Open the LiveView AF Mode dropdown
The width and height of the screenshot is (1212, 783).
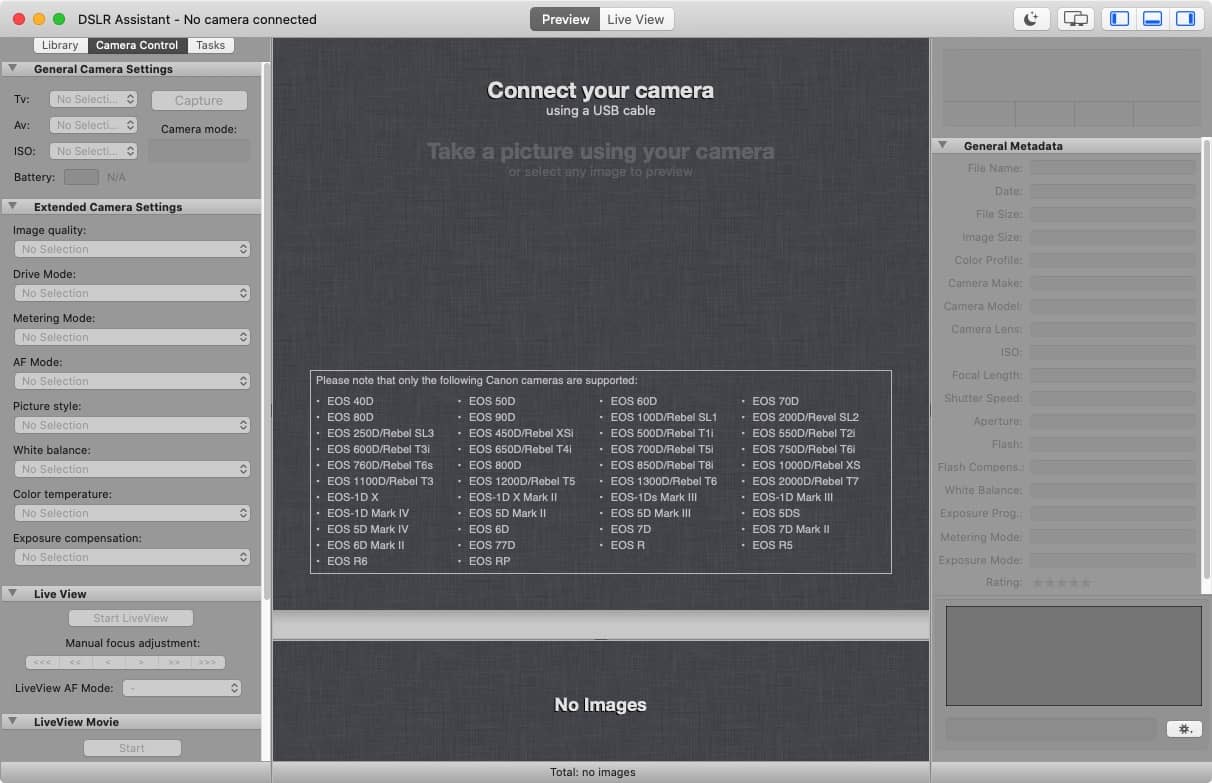point(182,688)
